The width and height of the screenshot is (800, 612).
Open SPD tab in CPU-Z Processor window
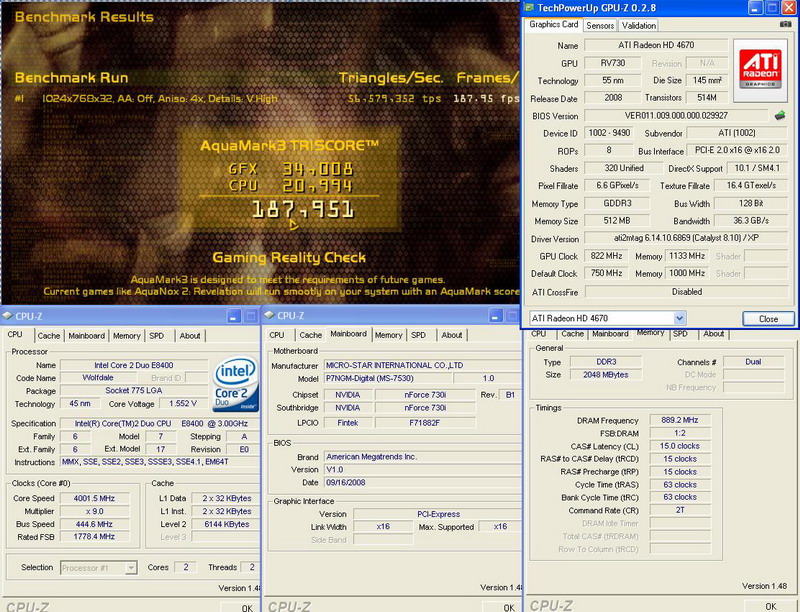(157, 336)
